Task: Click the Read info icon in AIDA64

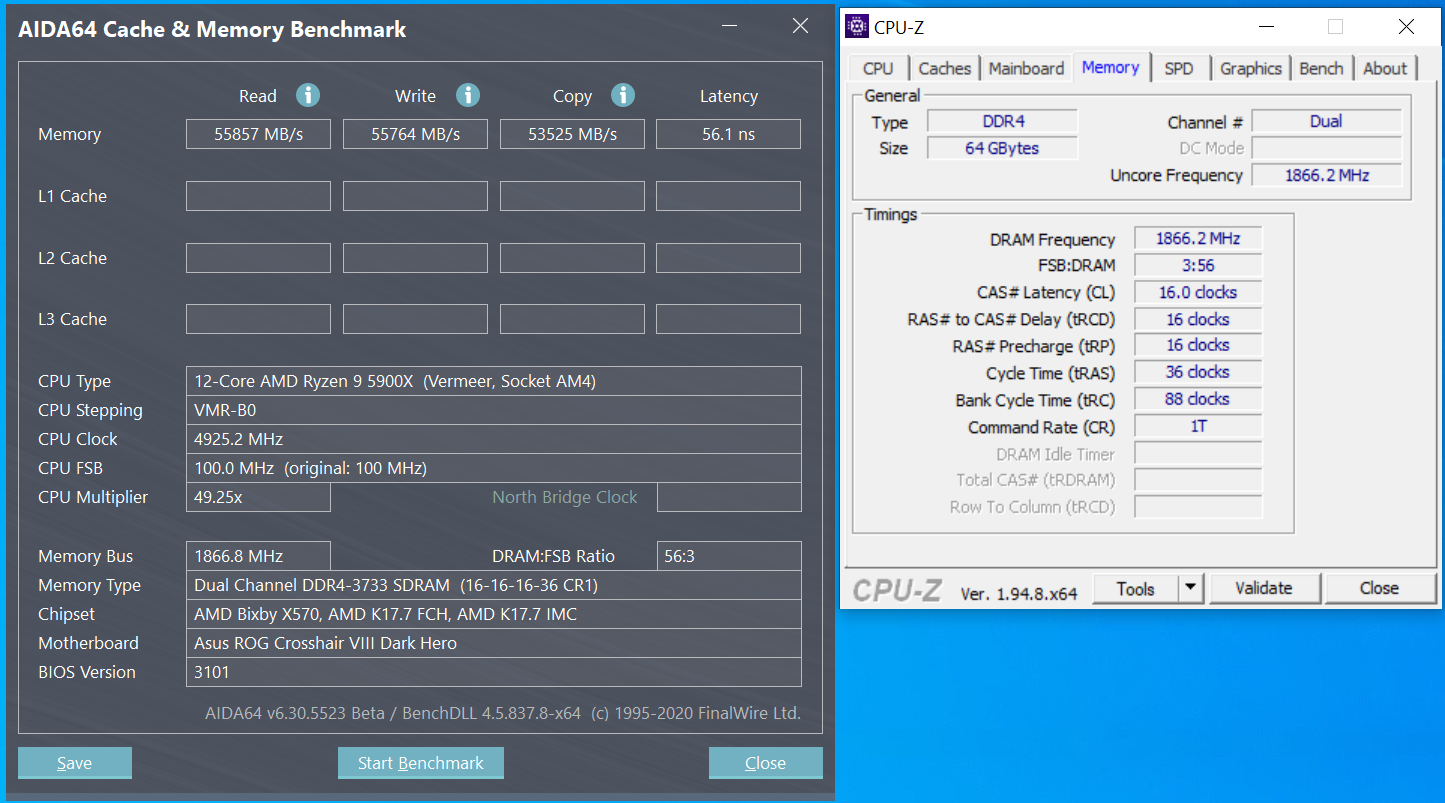Action: point(308,95)
